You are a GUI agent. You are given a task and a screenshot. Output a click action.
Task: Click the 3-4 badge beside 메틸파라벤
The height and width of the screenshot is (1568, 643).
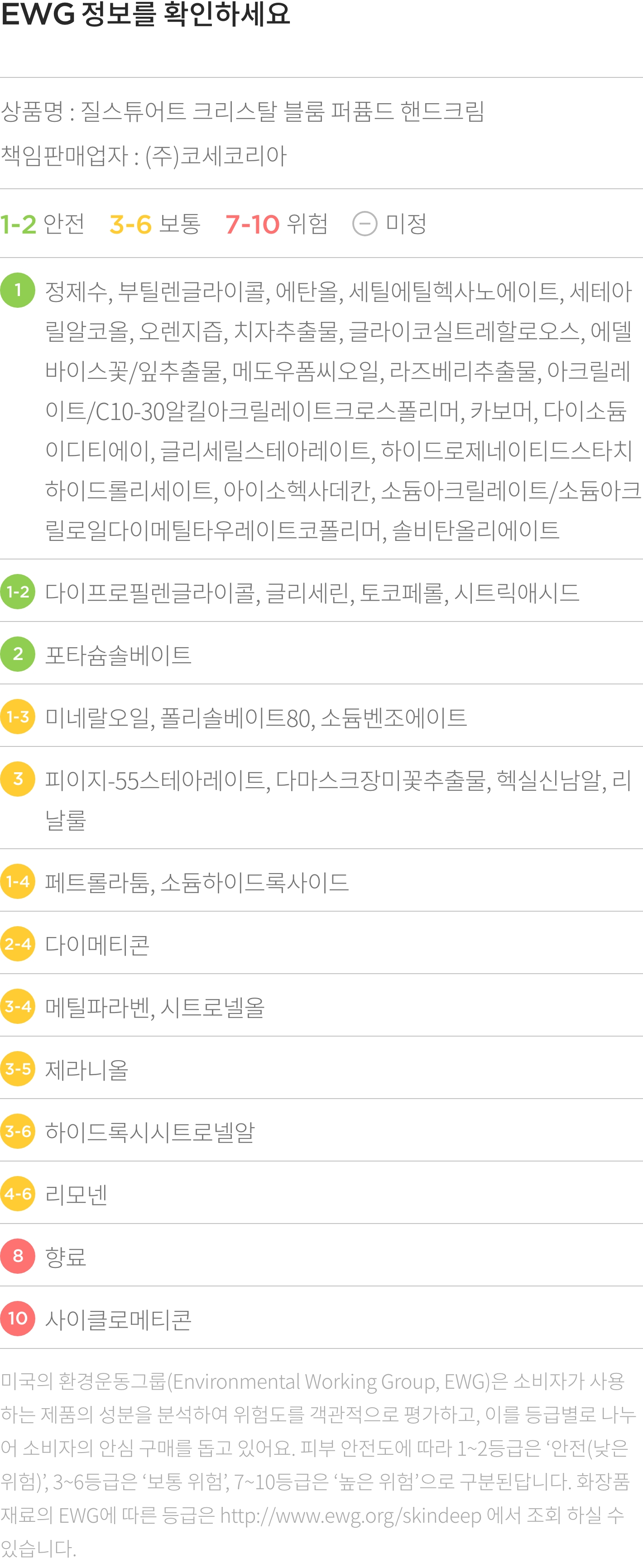coord(18,1007)
